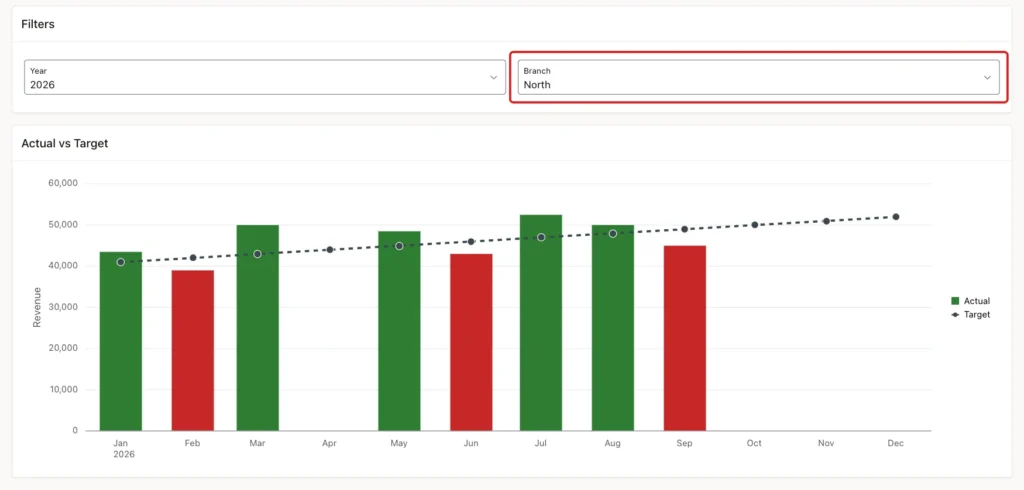
Task: Click the Dec x-axis label
Action: (896, 443)
